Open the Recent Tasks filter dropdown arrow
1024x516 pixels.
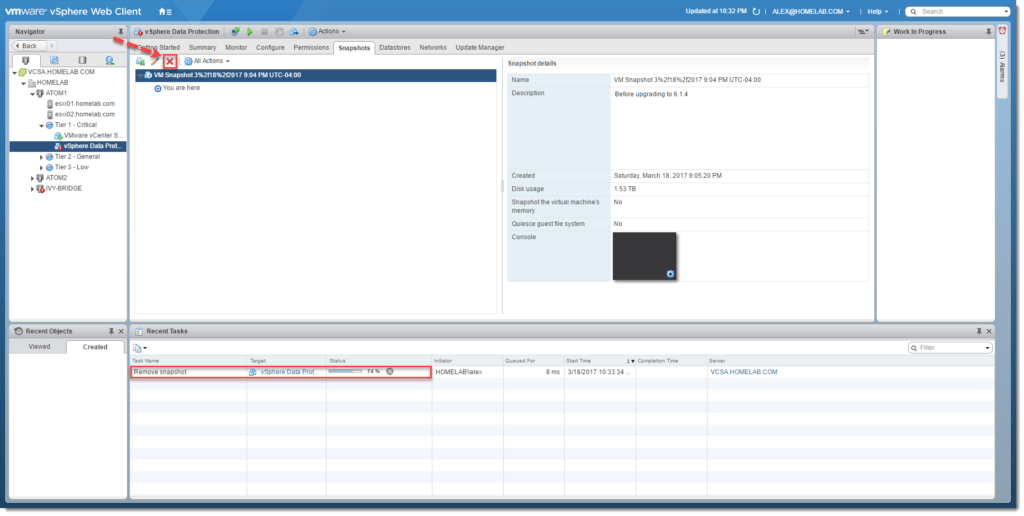(x=987, y=348)
